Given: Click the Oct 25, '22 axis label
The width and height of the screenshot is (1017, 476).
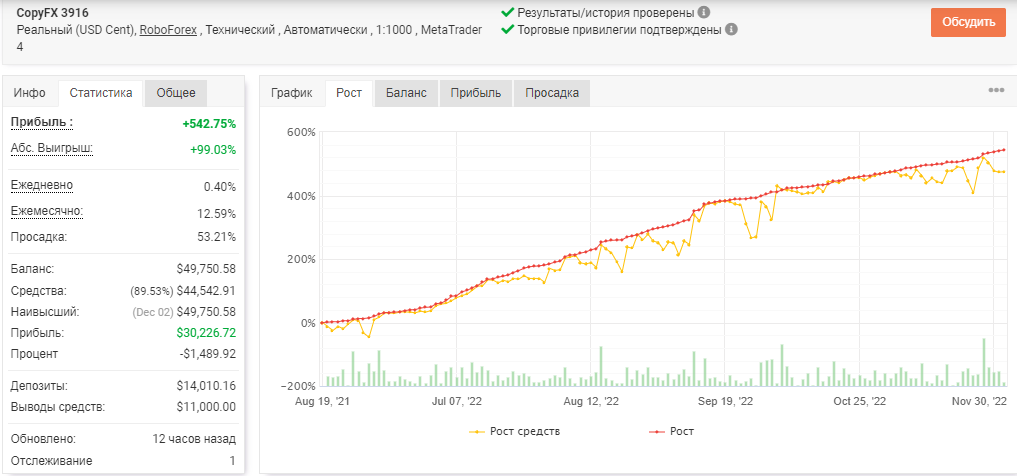Looking at the screenshot, I should click(x=859, y=401).
